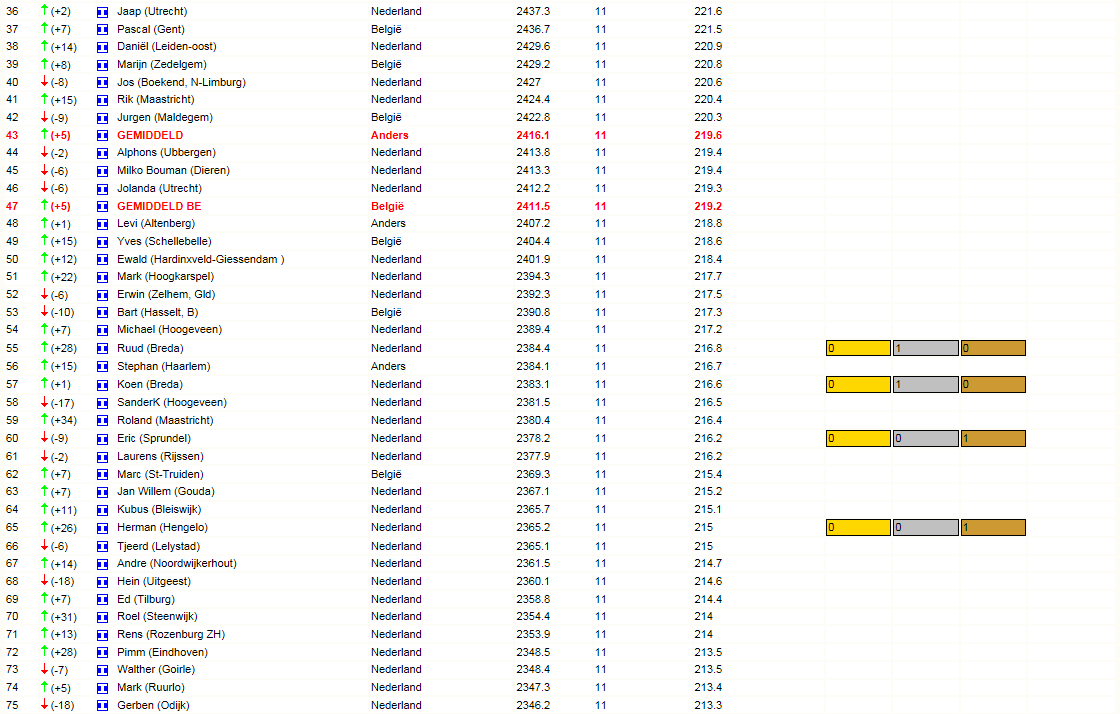This screenshot has height=714, width=1120.
Task: Click the green up arrow for Roland (Maastricht)
Action: pyautogui.click(x=44, y=419)
